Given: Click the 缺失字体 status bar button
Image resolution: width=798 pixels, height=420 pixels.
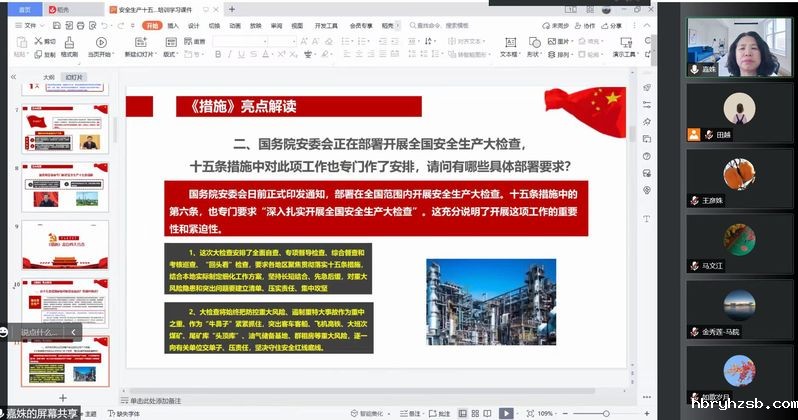Looking at the screenshot, I should [x=127, y=412].
